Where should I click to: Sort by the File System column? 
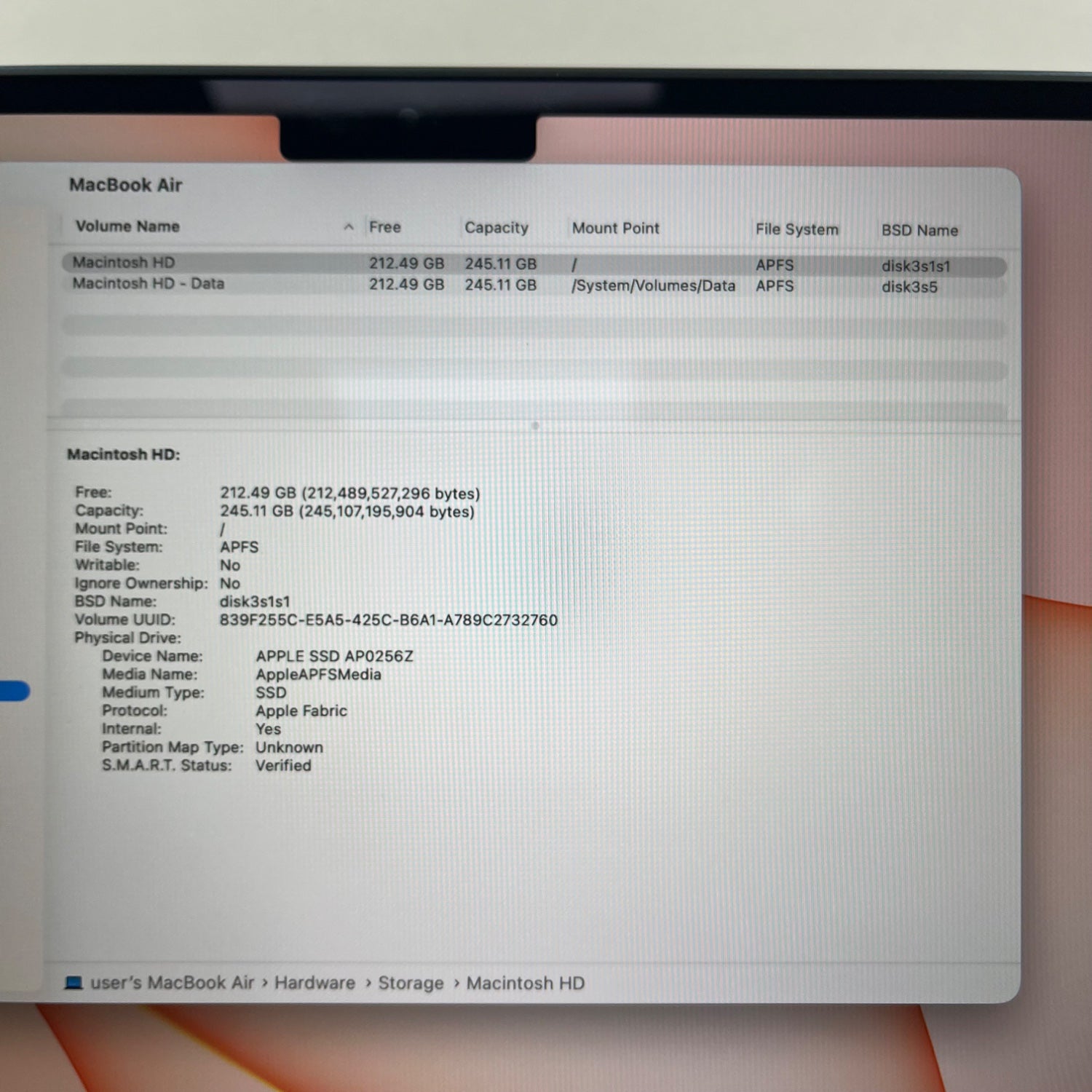796,229
